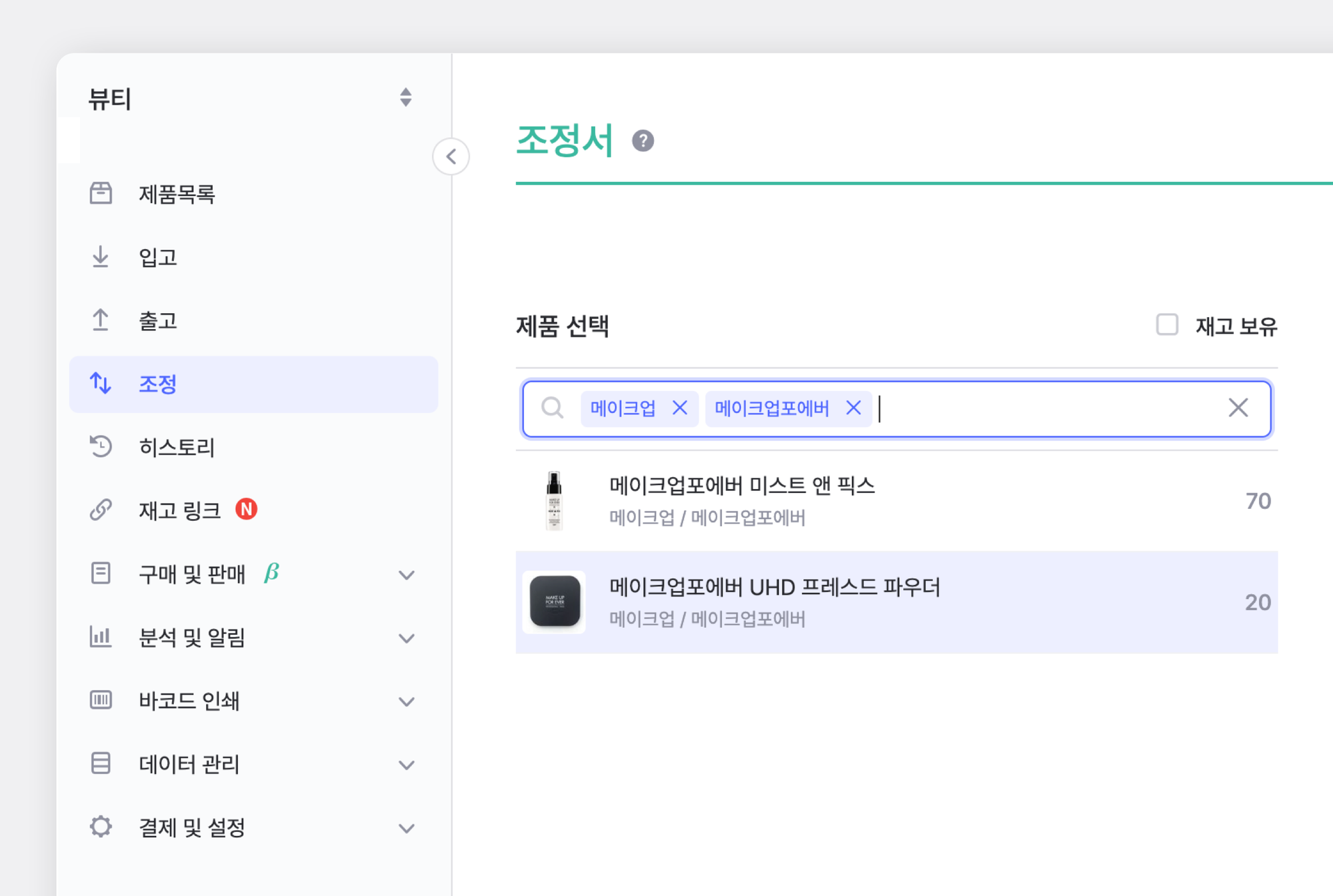This screenshot has width=1333, height=896.
Task: Click the help question mark beside 조정서
Action: click(643, 141)
